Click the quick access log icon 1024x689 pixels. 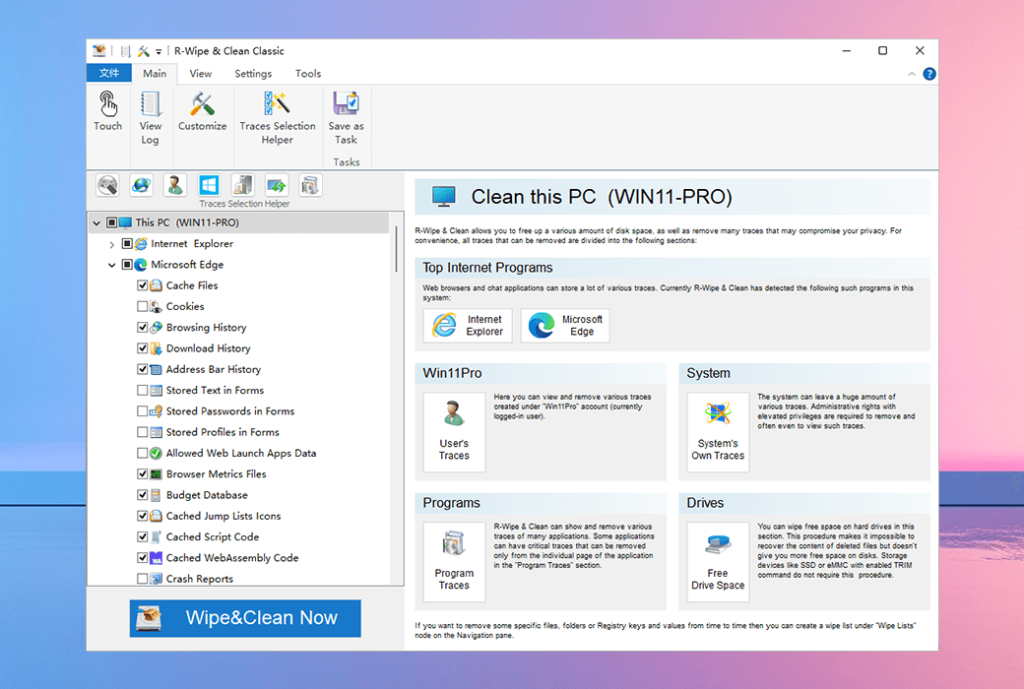point(125,51)
